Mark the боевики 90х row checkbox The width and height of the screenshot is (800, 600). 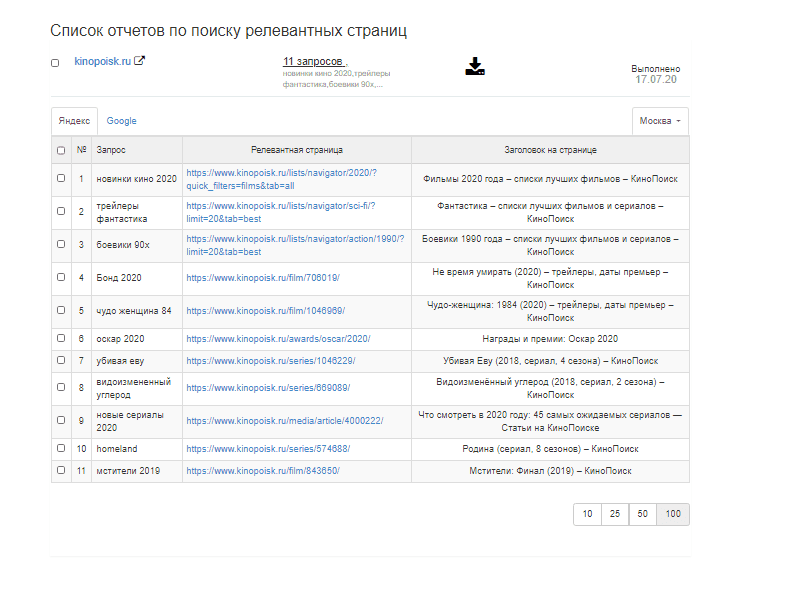[61, 244]
